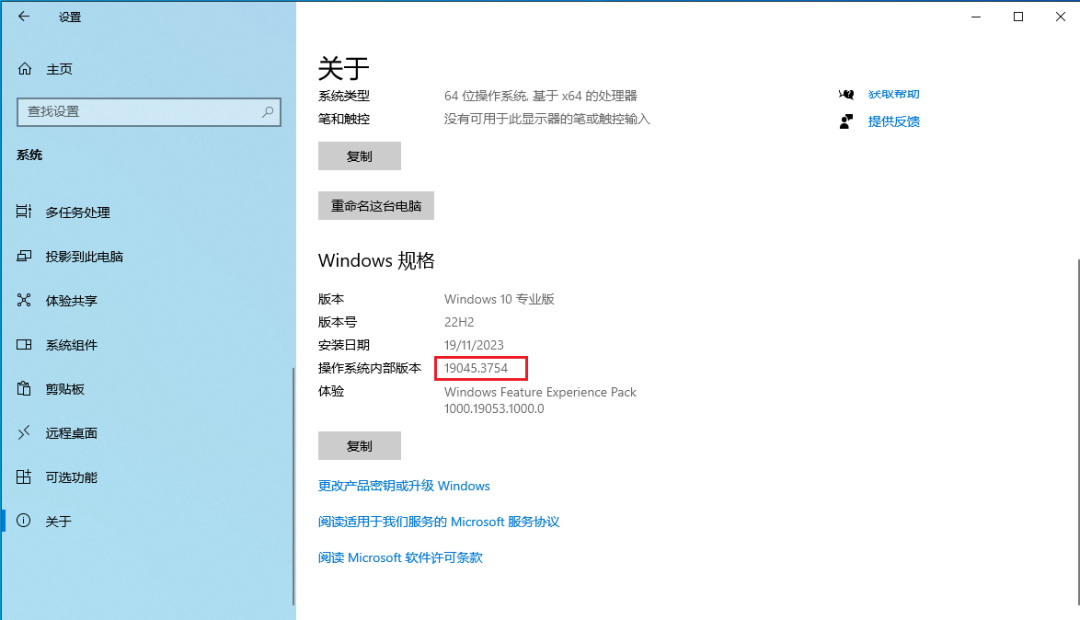The height and width of the screenshot is (620, 1080).
Task: Click the main page vertical scrollbar
Action: (1077, 433)
